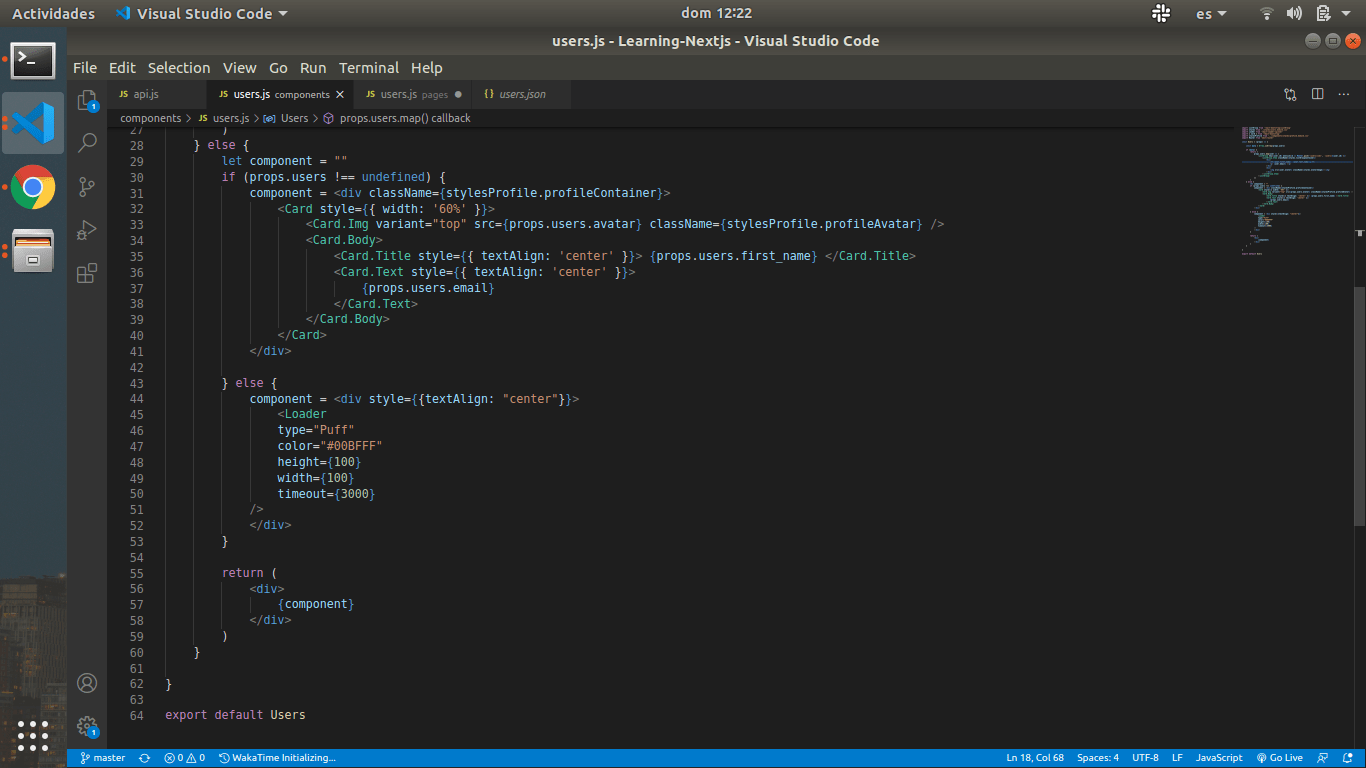1366x768 pixels.
Task: Open the Search view in activity bar
Action: [87, 143]
